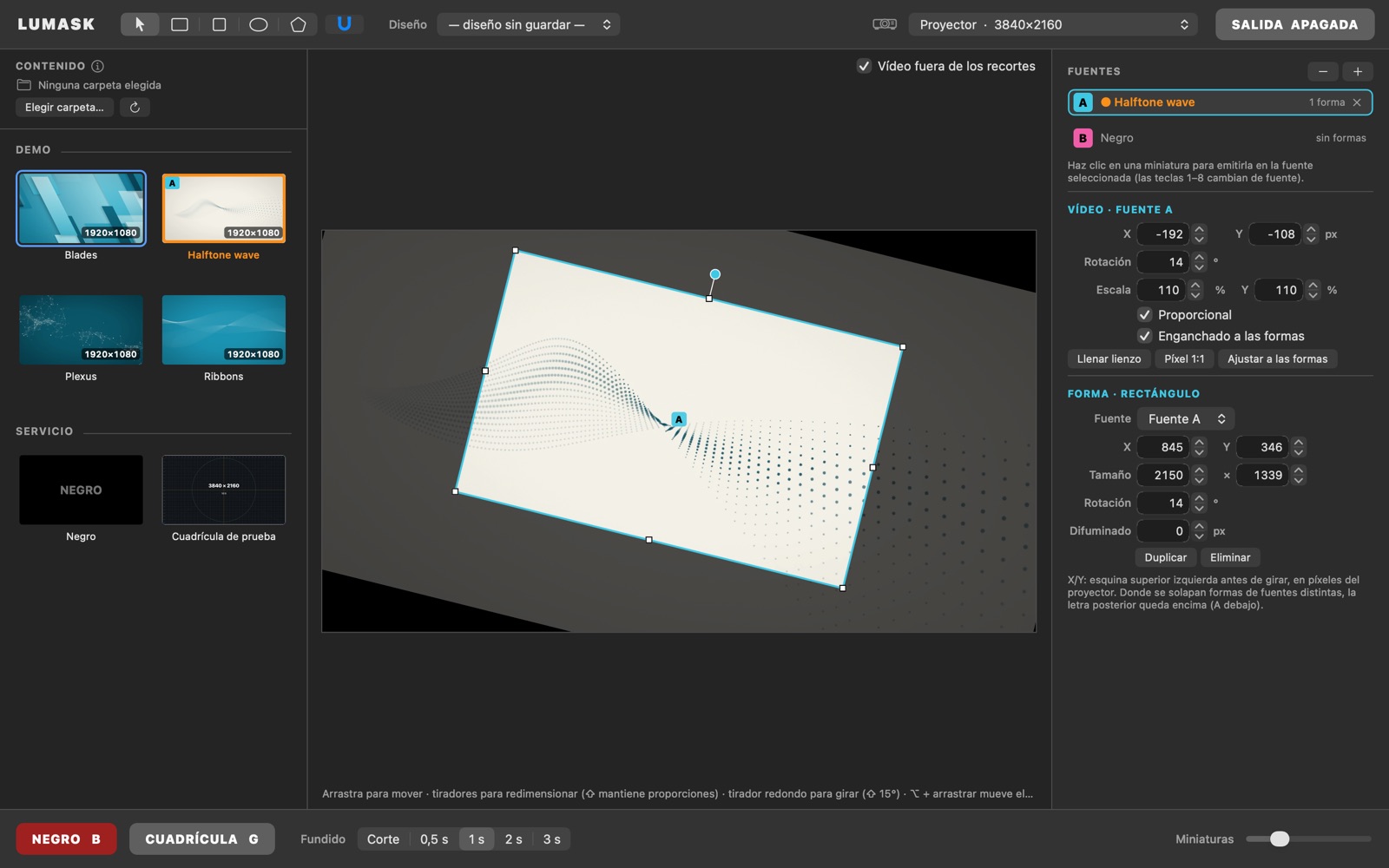Select 0,5 s fade duration

pyautogui.click(x=434, y=839)
